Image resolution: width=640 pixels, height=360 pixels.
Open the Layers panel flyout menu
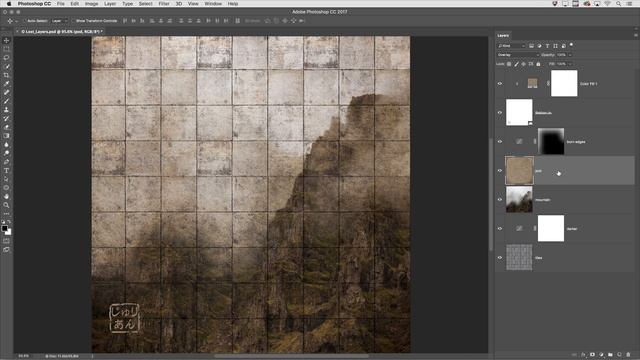pyautogui.click(x=636, y=36)
